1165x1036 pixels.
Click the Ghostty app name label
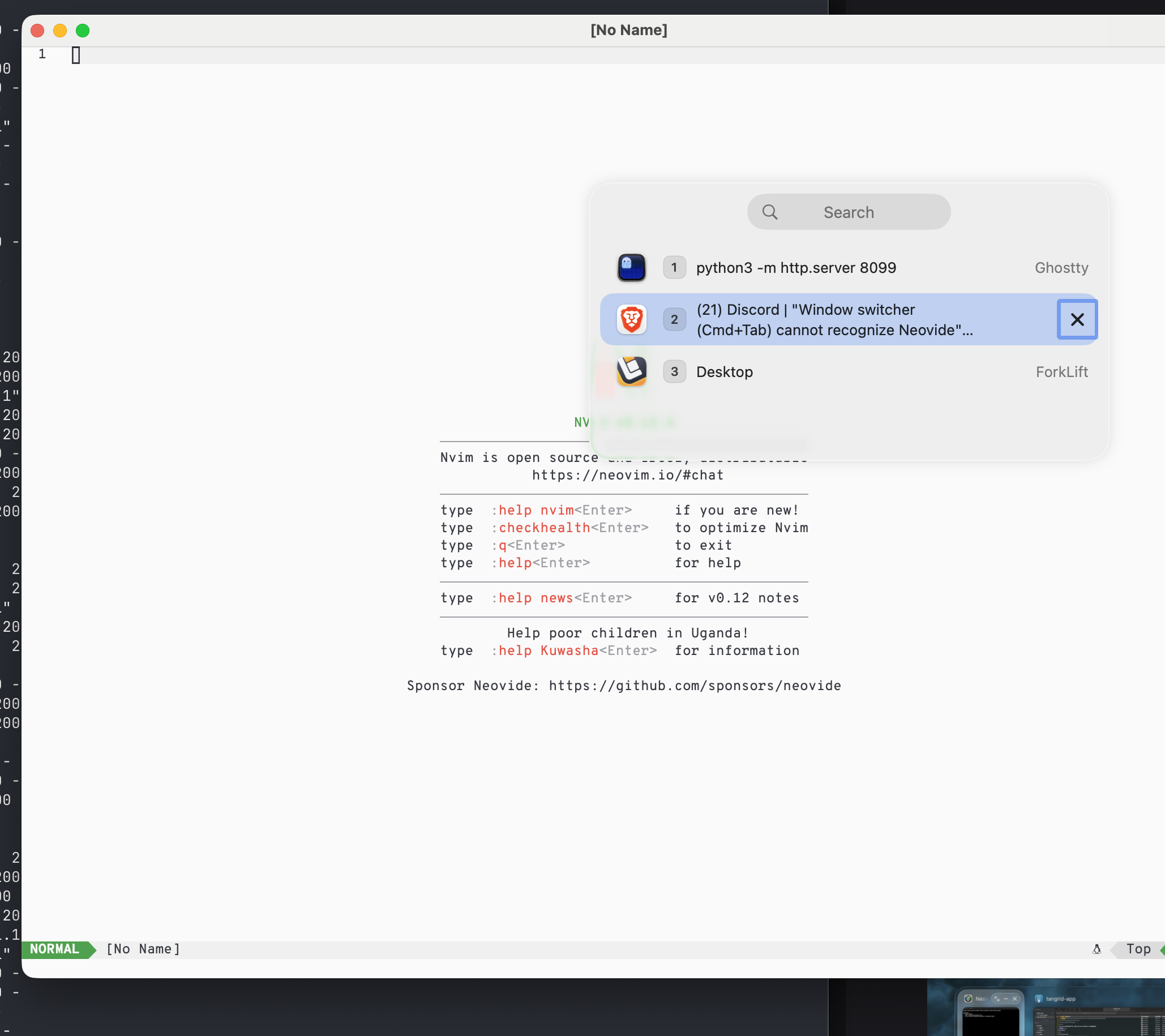pyautogui.click(x=1061, y=267)
